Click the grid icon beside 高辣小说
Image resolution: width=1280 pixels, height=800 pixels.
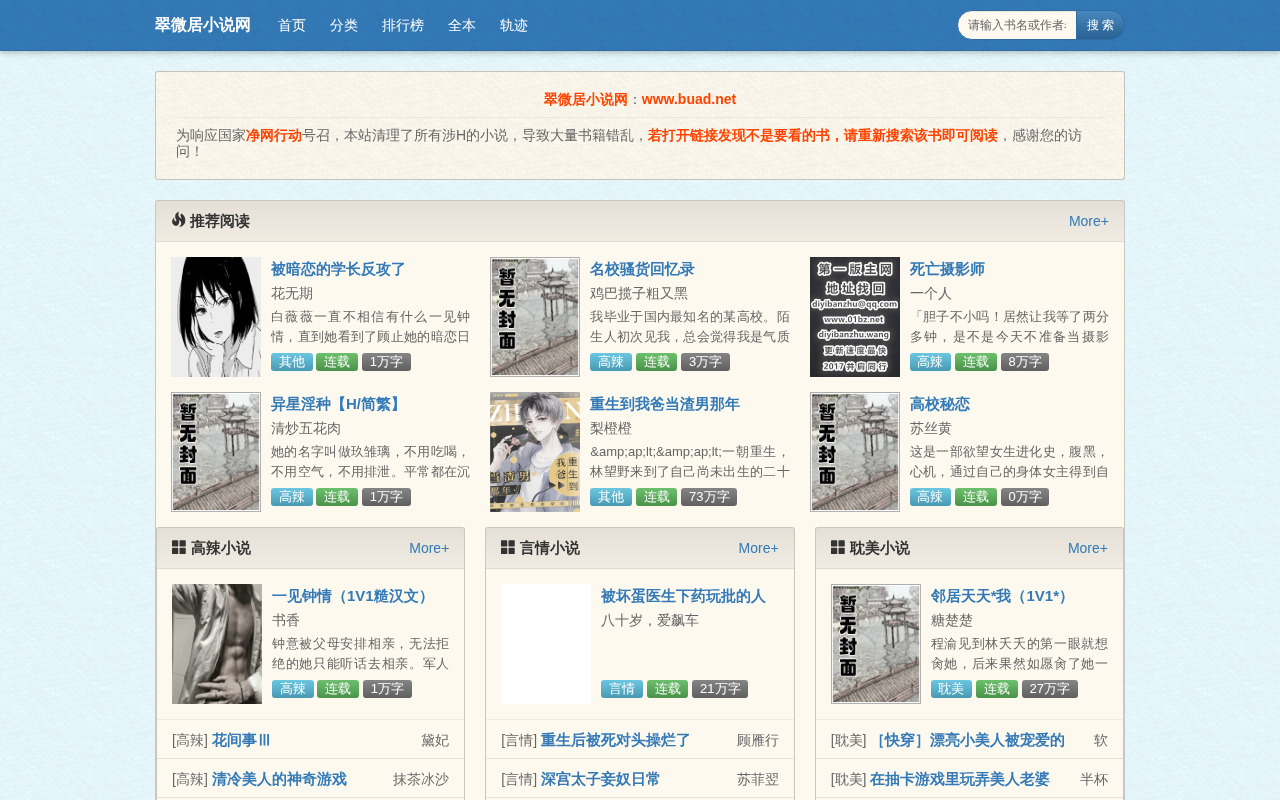pos(179,547)
